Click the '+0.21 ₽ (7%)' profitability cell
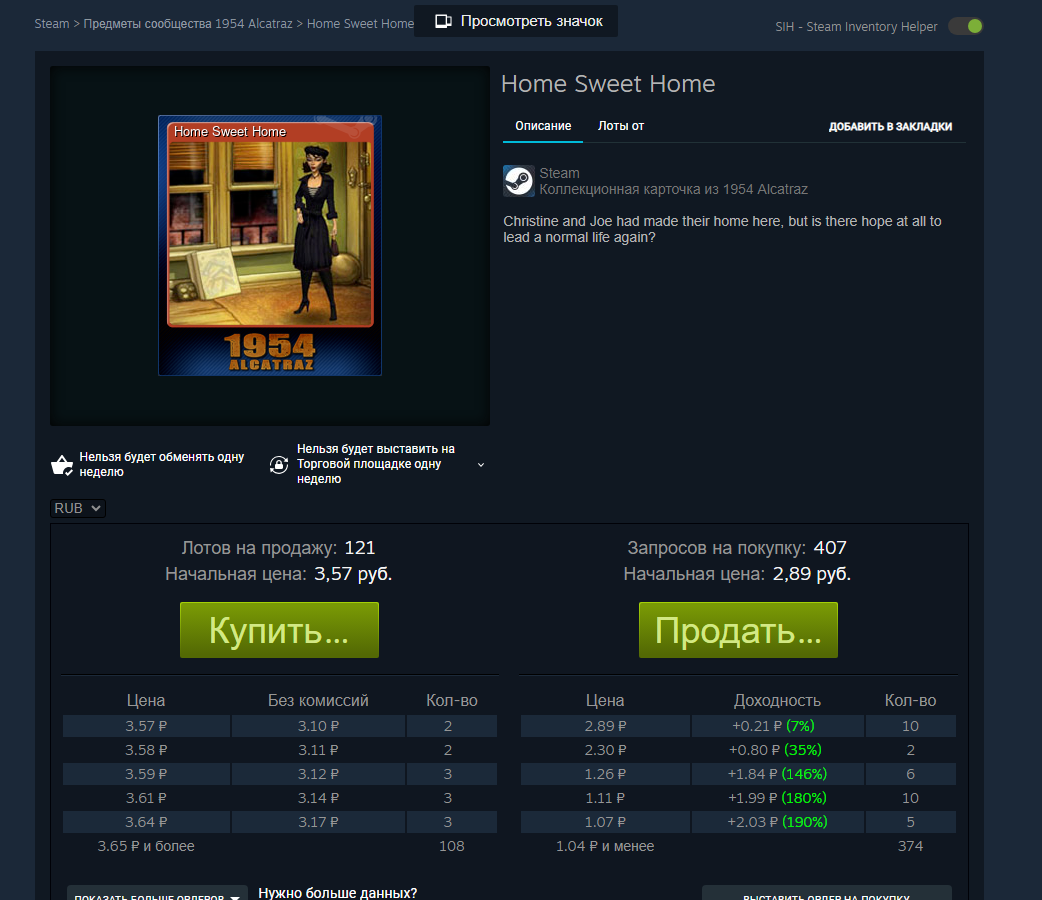Screen dimensions: 1042x900 778,726
